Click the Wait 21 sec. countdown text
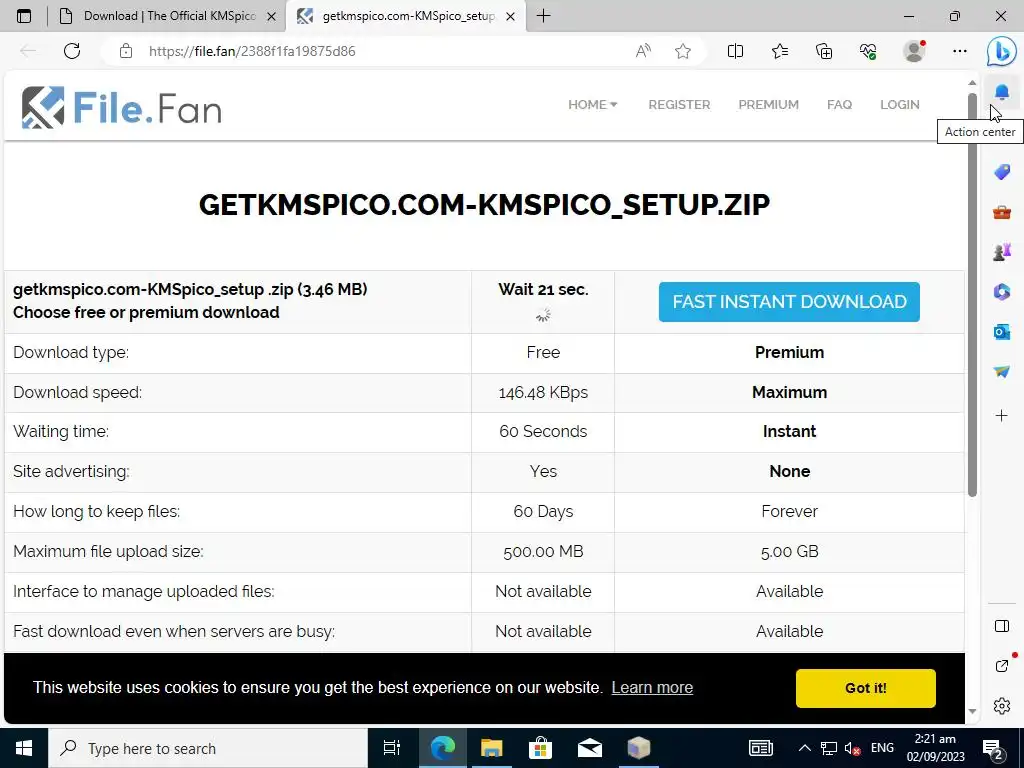 [x=543, y=289]
